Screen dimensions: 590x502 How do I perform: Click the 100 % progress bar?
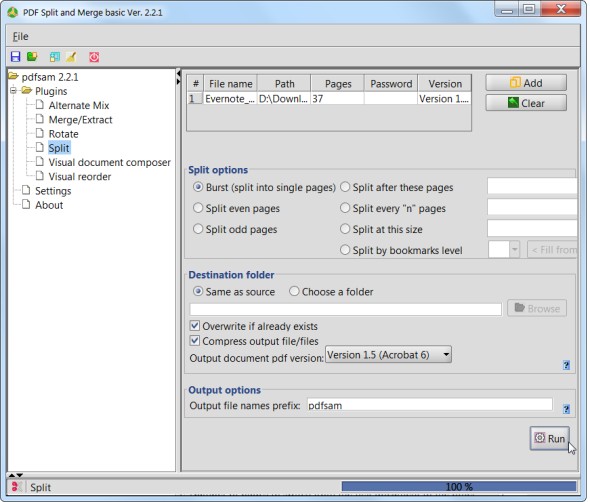tap(459, 487)
